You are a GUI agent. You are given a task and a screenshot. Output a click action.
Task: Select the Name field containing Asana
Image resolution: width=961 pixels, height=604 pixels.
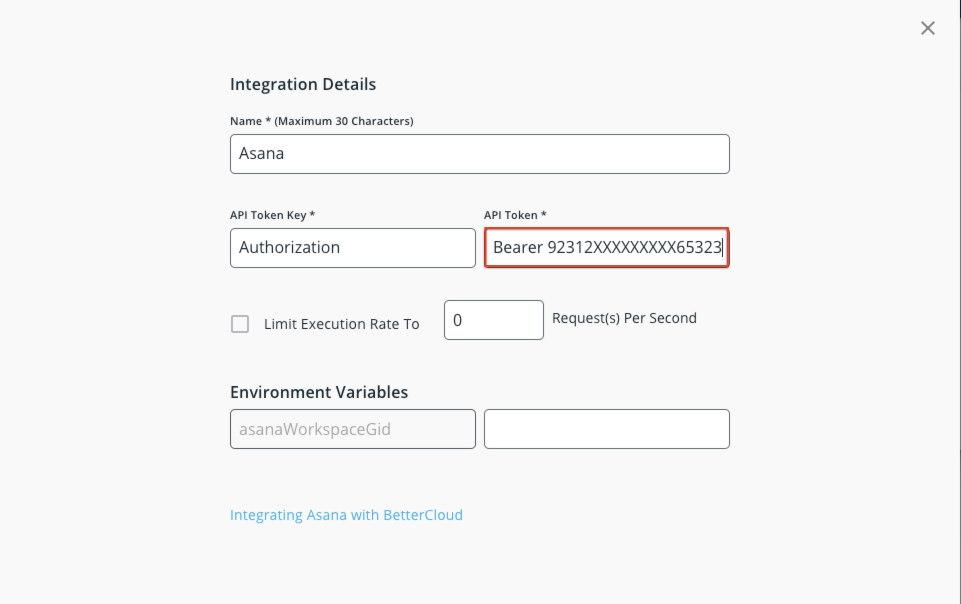point(480,153)
